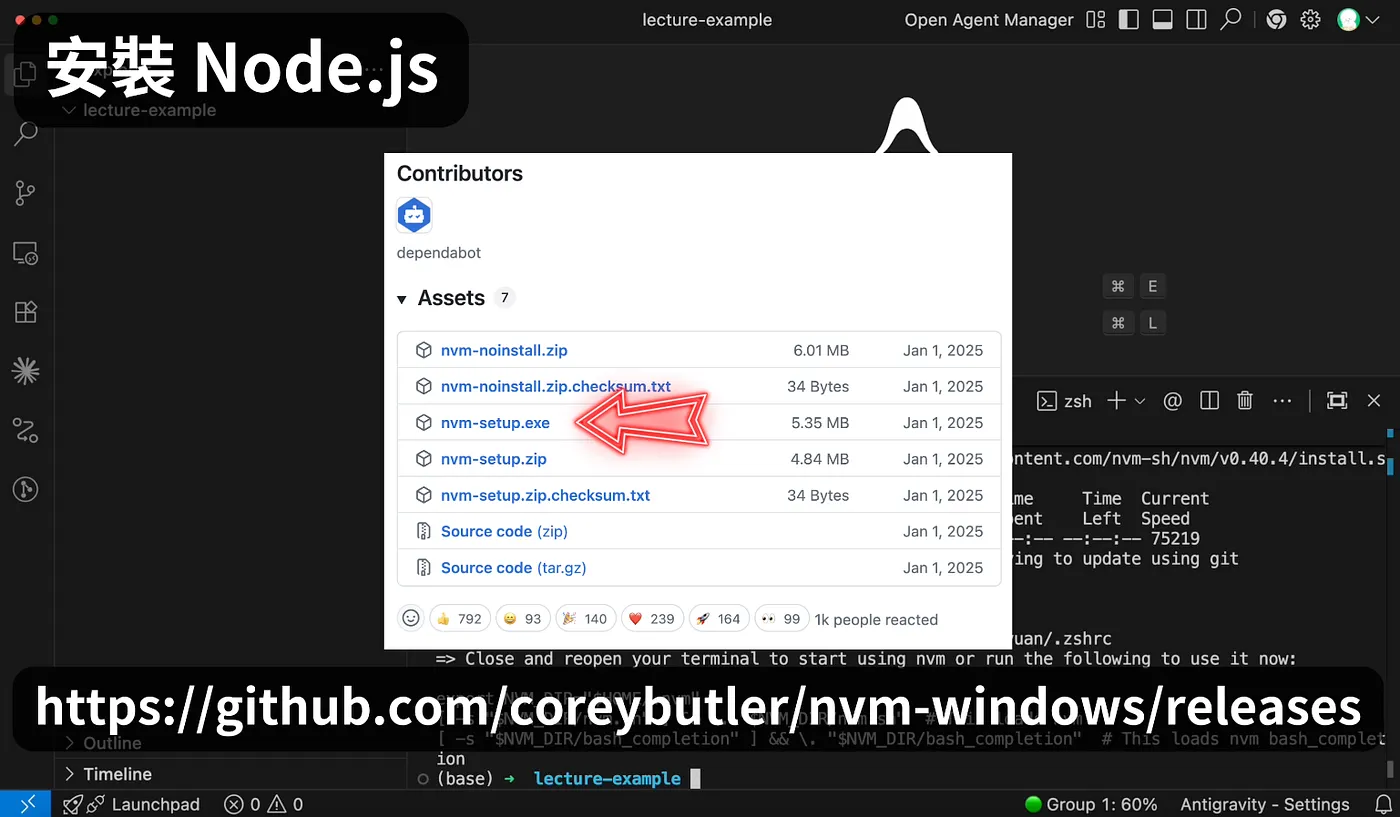The width and height of the screenshot is (1400, 817).
Task: Toggle the bottom panel layout button
Action: click(x=1162, y=20)
